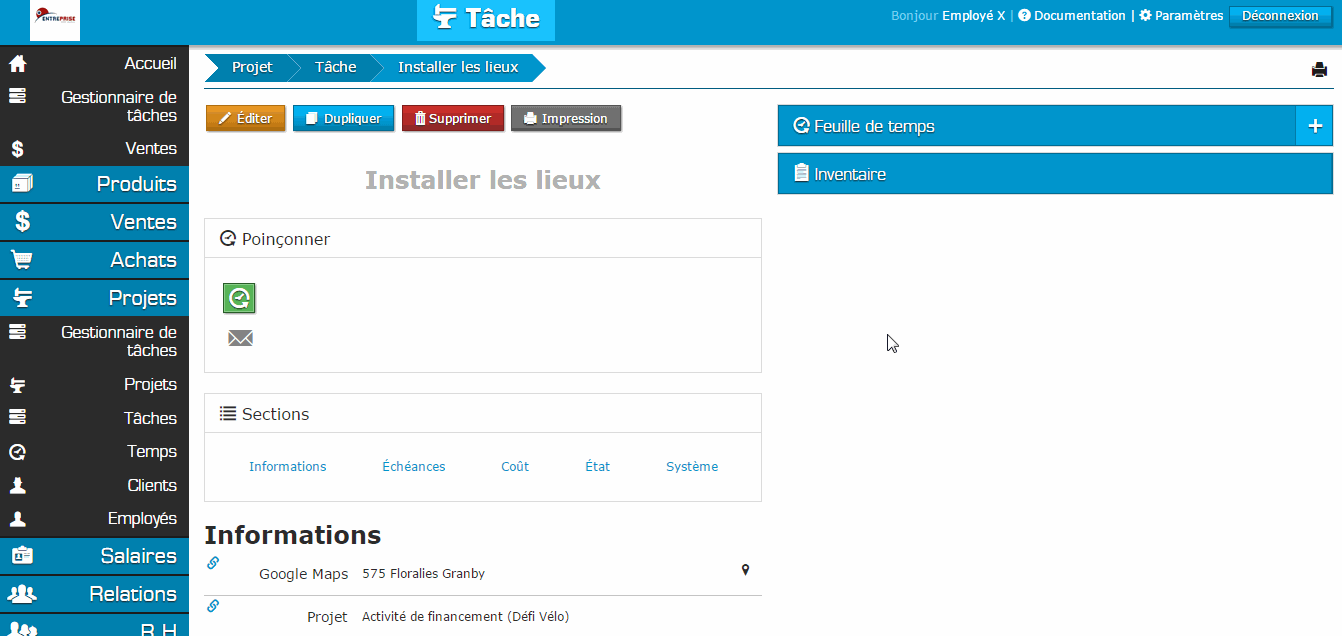Click the Temps clock icon in sidebar
This screenshot has height=636, width=1342.
point(16,451)
